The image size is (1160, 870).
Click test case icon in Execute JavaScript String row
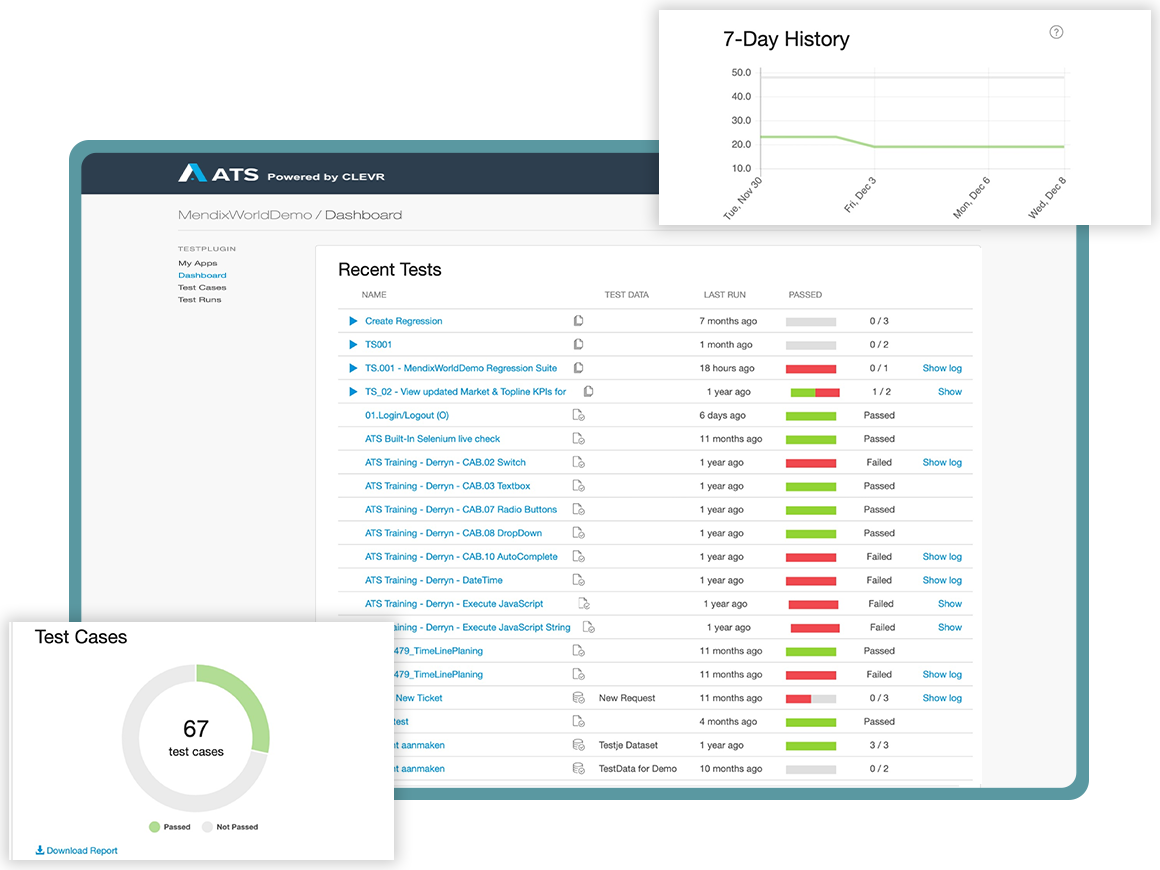point(589,627)
